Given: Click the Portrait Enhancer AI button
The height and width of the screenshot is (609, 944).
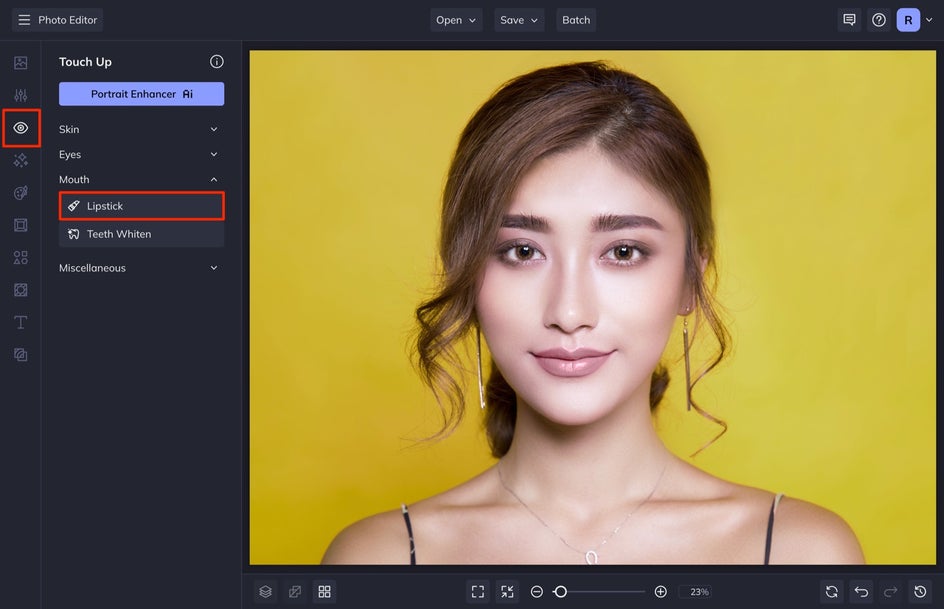Looking at the screenshot, I should click(x=141, y=94).
